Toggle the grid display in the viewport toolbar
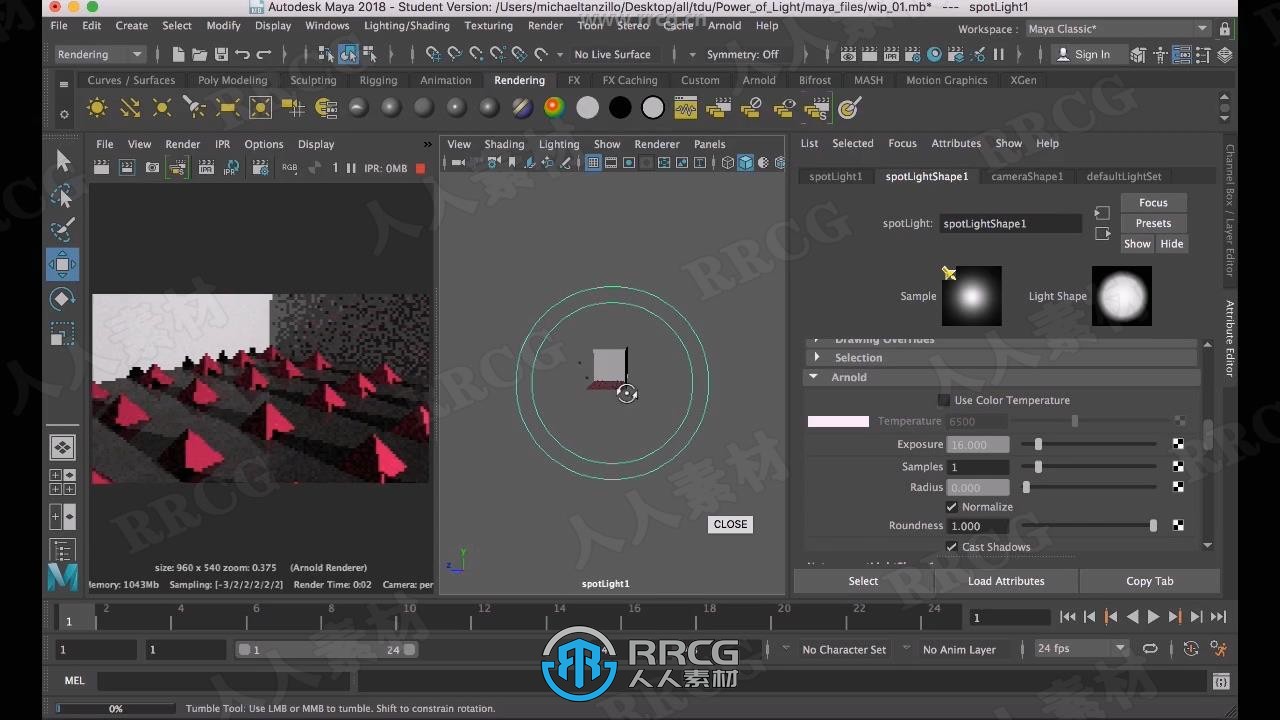This screenshot has width=1280, height=720. (593, 163)
